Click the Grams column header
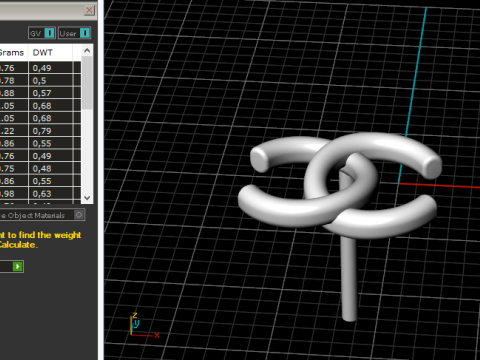 14,52
